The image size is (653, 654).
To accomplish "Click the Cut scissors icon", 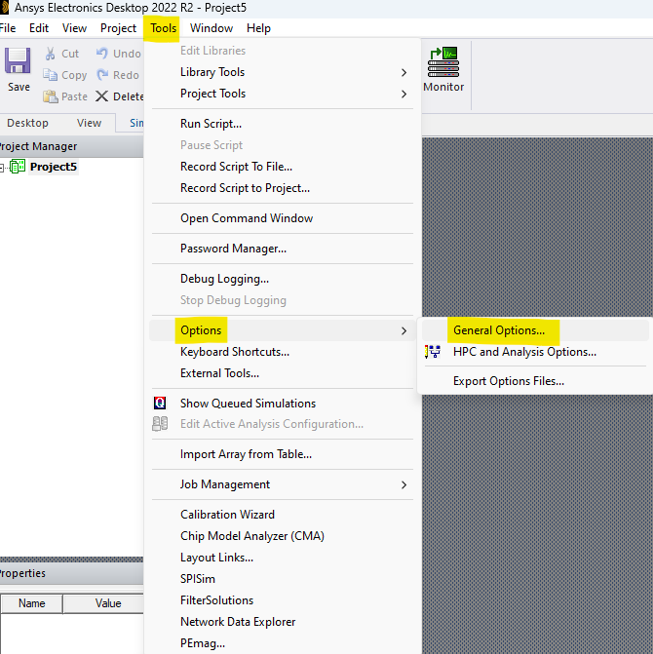I will [x=50, y=54].
